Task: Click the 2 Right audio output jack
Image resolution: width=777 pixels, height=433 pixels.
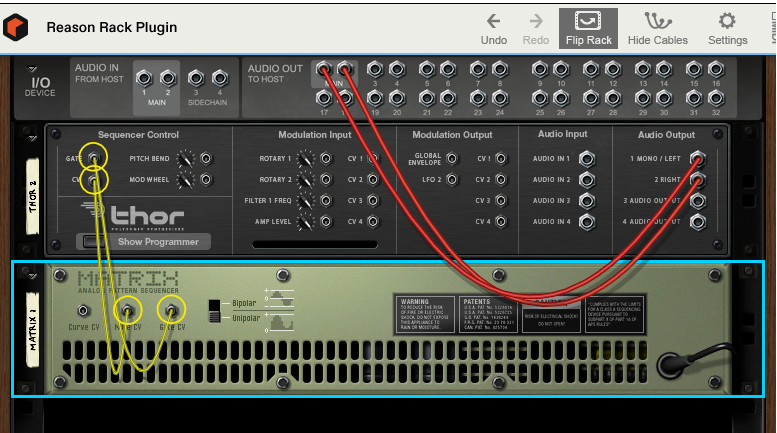Action: (x=698, y=180)
